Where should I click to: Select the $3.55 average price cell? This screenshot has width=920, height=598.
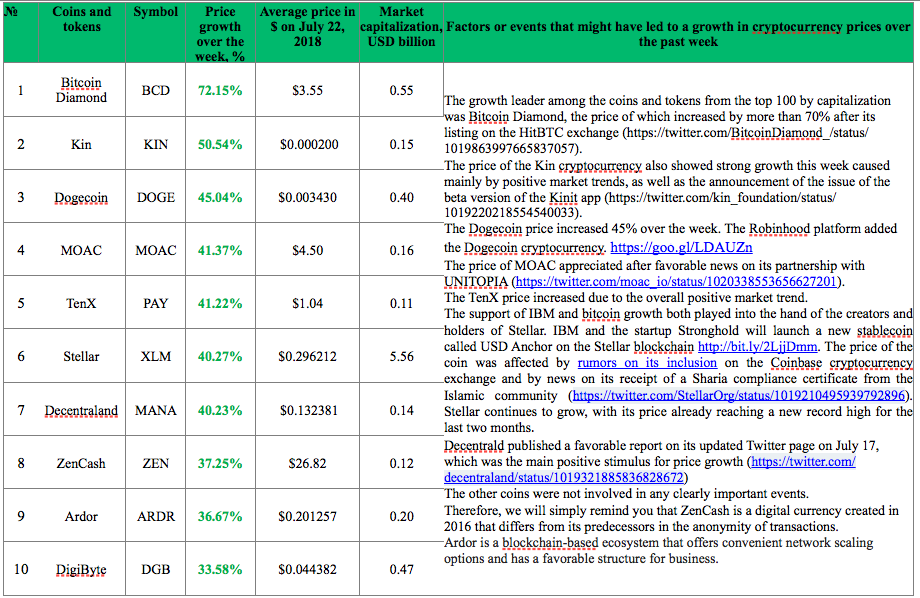click(307, 90)
